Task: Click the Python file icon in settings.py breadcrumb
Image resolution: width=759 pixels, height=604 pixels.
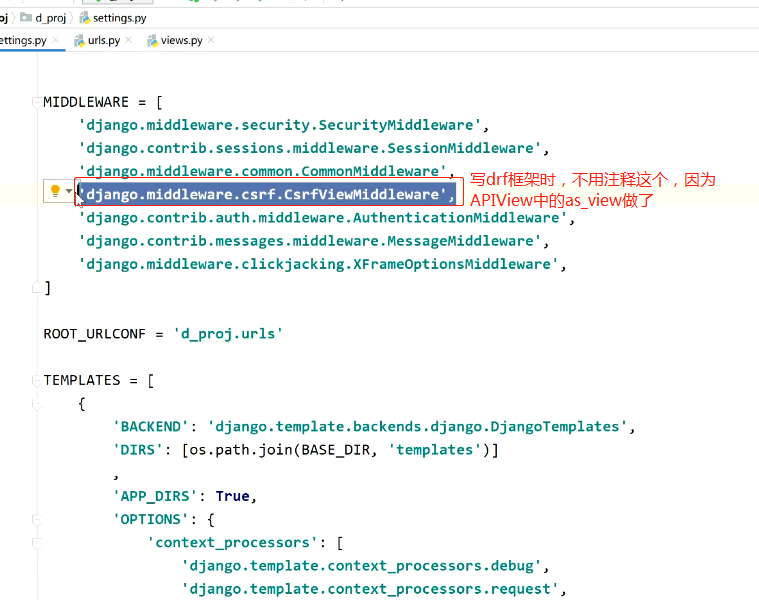Action: (85, 18)
